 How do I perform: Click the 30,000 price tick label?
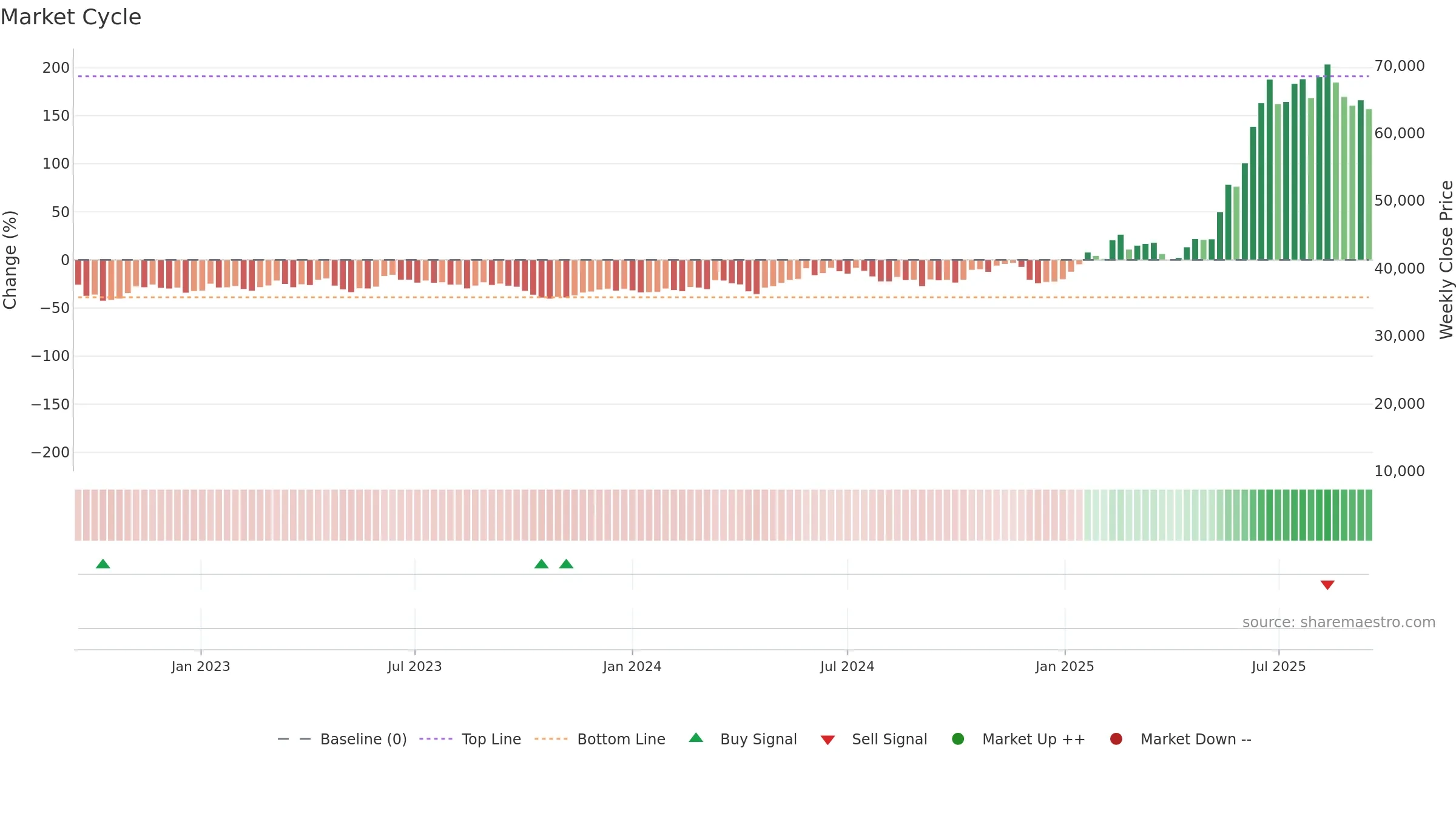coord(1400,336)
